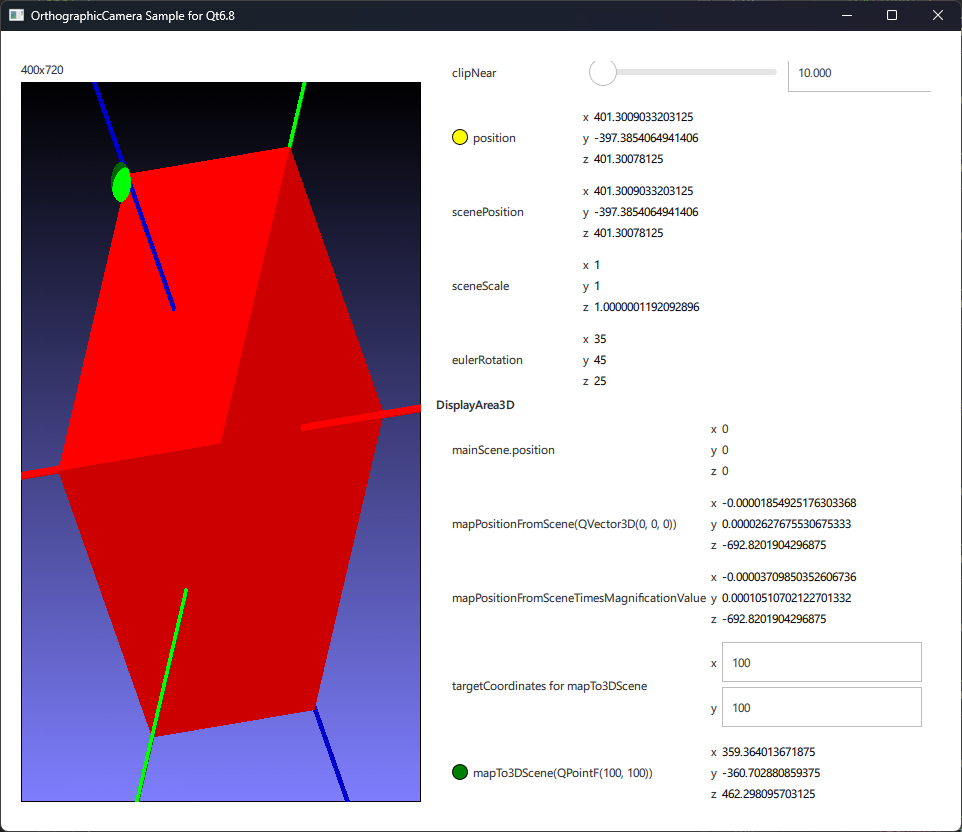Click value -0.00003709850352606736
962x832 pixels.
point(789,577)
